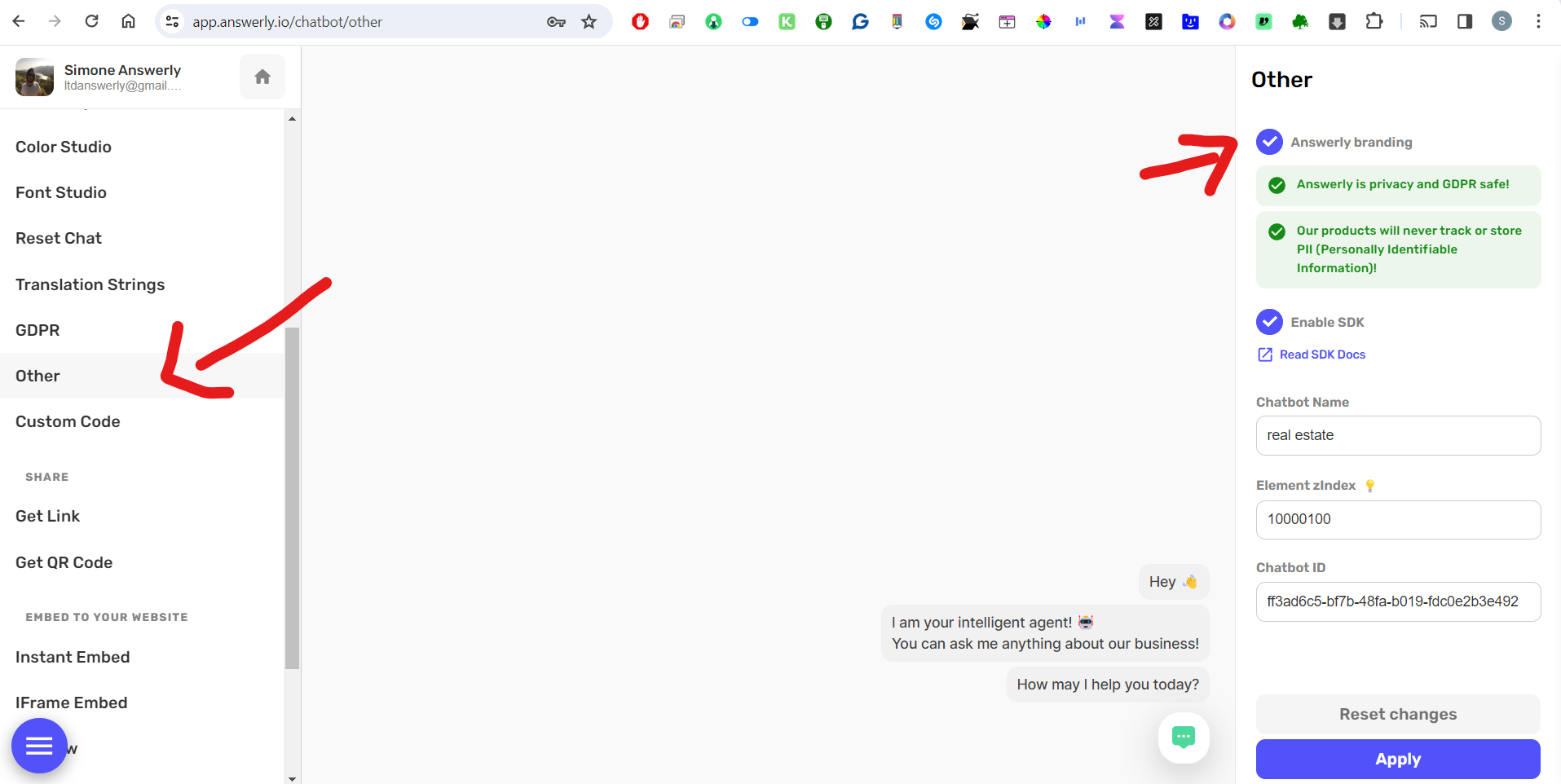The height and width of the screenshot is (784, 1561).
Task: Click the red stop-hand adblock extension
Action: point(640,22)
